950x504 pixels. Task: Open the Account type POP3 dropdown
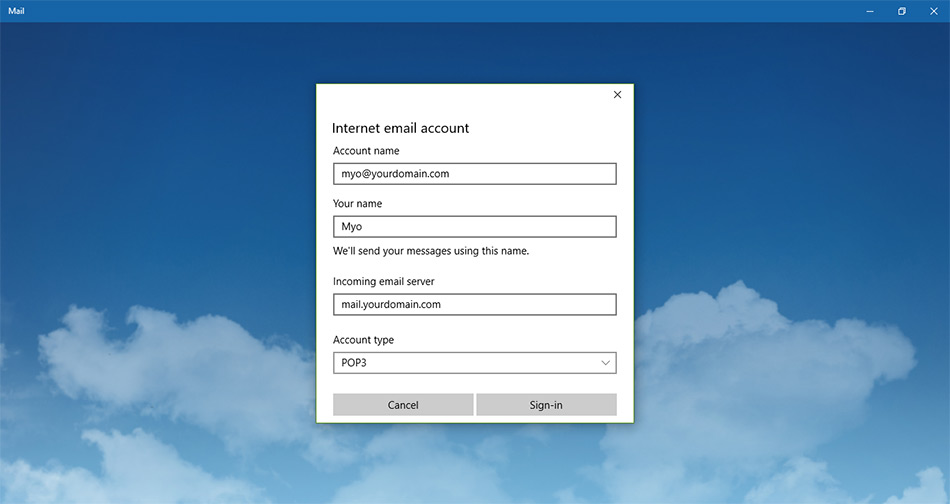(474, 363)
